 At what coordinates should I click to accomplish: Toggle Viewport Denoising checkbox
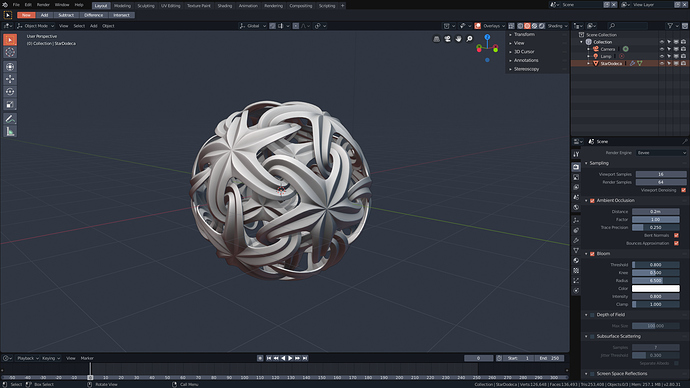click(x=683, y=190)
